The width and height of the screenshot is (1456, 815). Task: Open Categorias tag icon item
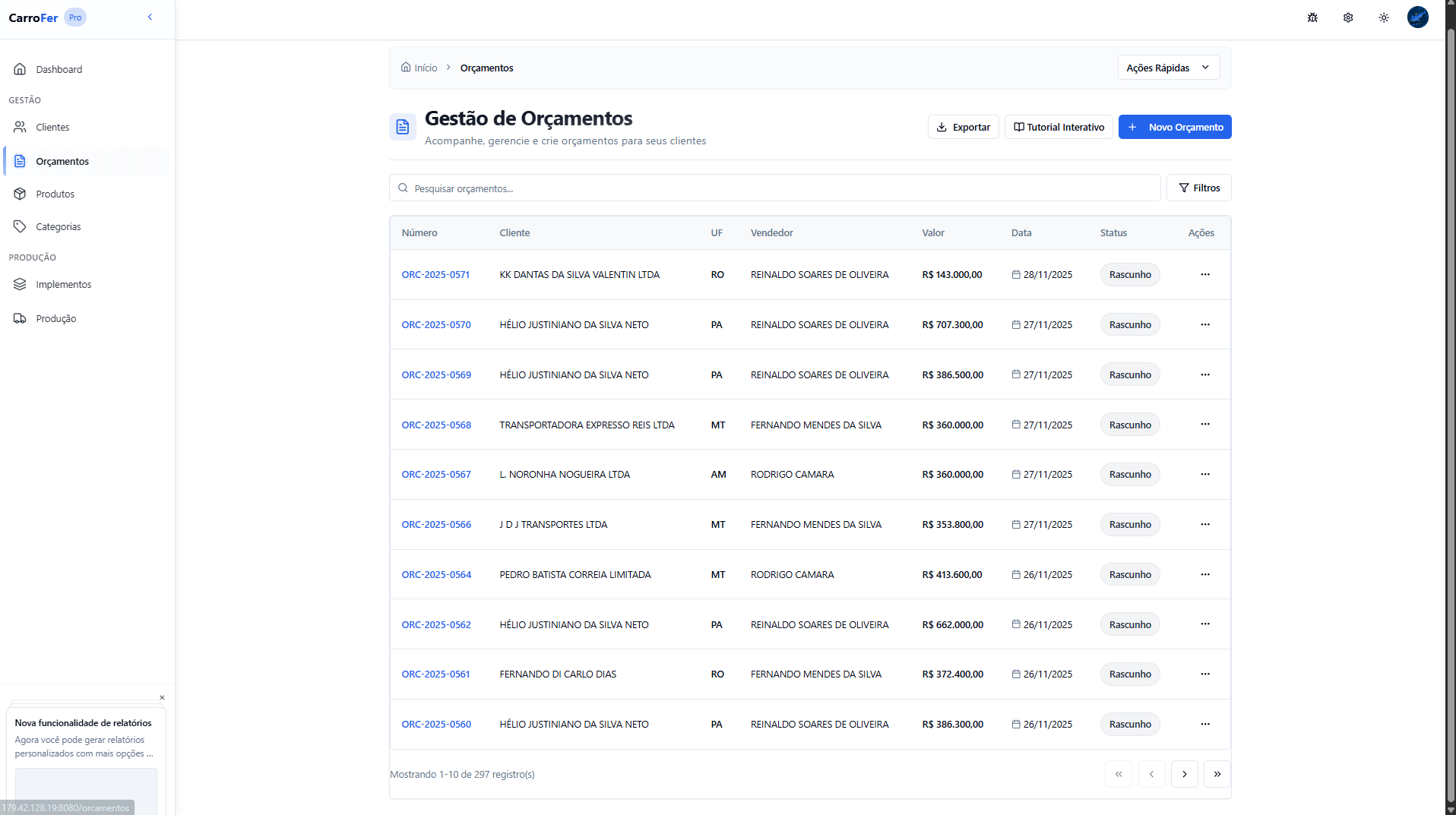[58, 226]
